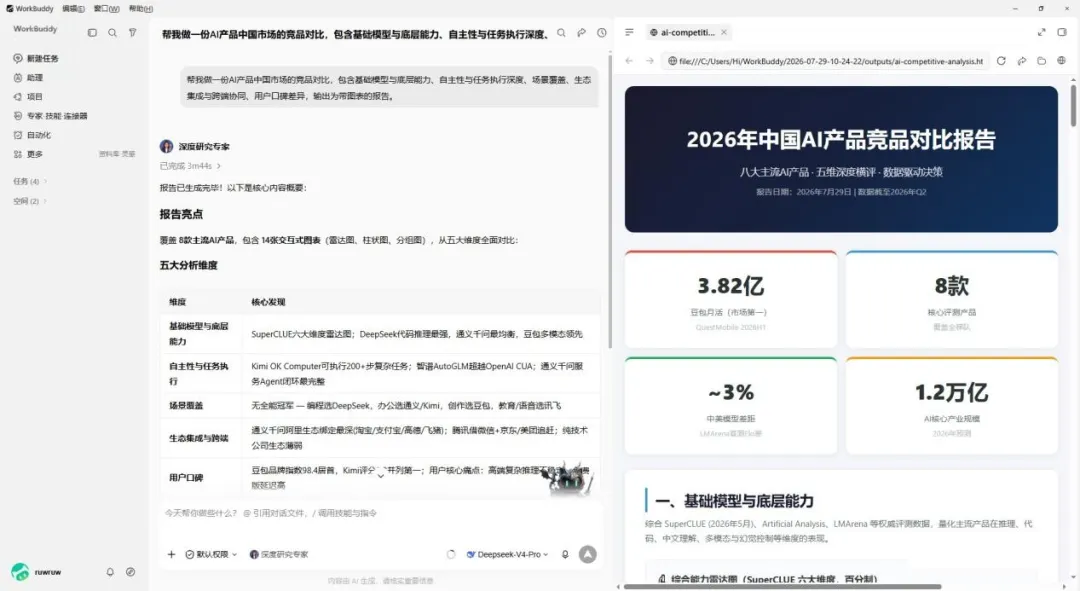The width and height of the screenshot is (1080, 591).
Task: Toggle the preview side panel icon
Action: coord(1062,32)
